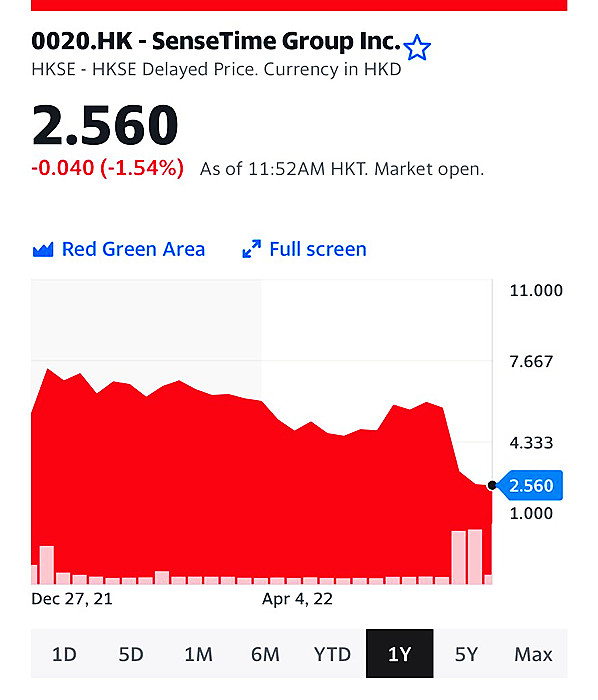This screenshot has height=700, width=598.
Task: Click the star watchlist icon
Action: click(x=417, y=48)
